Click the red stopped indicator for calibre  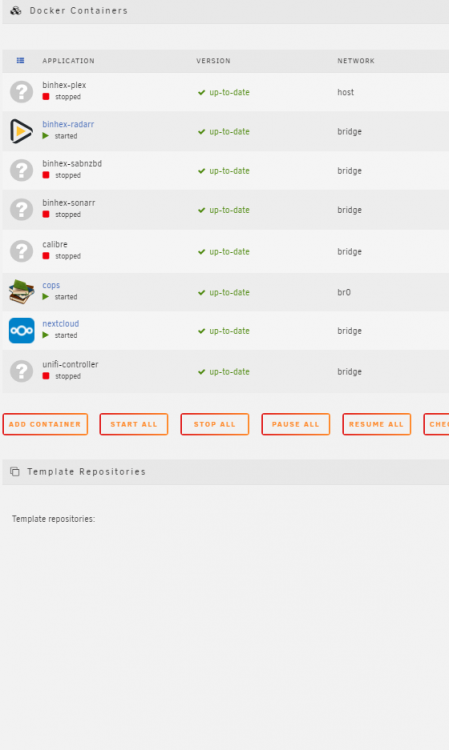coord(46,256)
